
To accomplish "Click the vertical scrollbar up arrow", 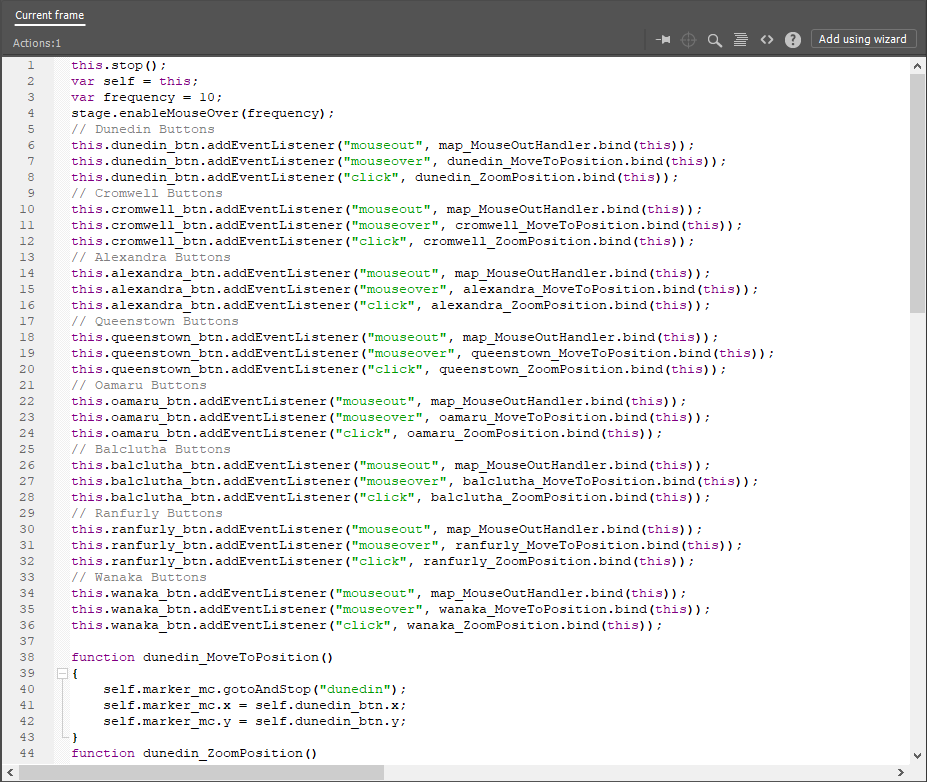I will 917,66.
